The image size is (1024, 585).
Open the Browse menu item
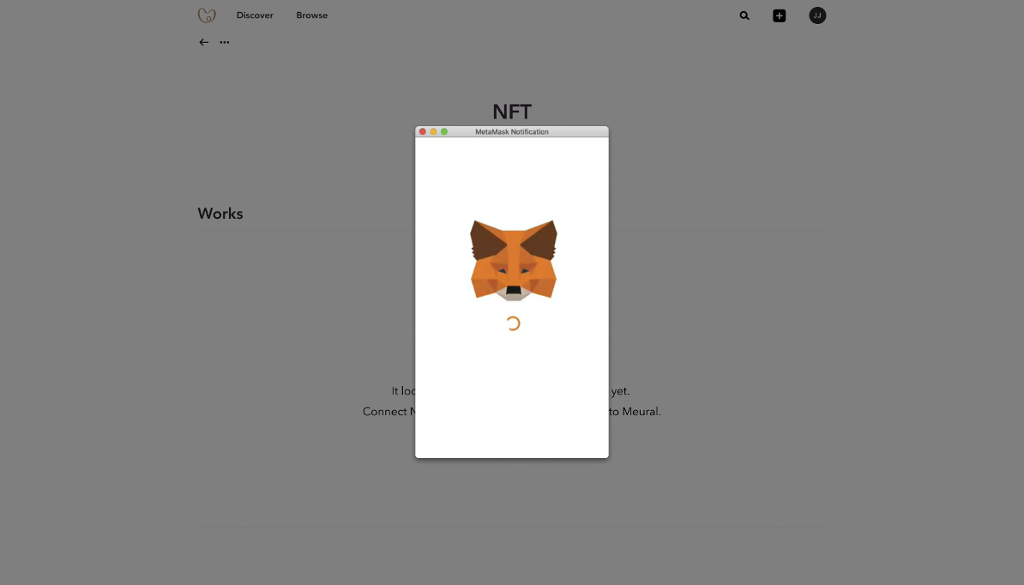[x=312, y=16]
